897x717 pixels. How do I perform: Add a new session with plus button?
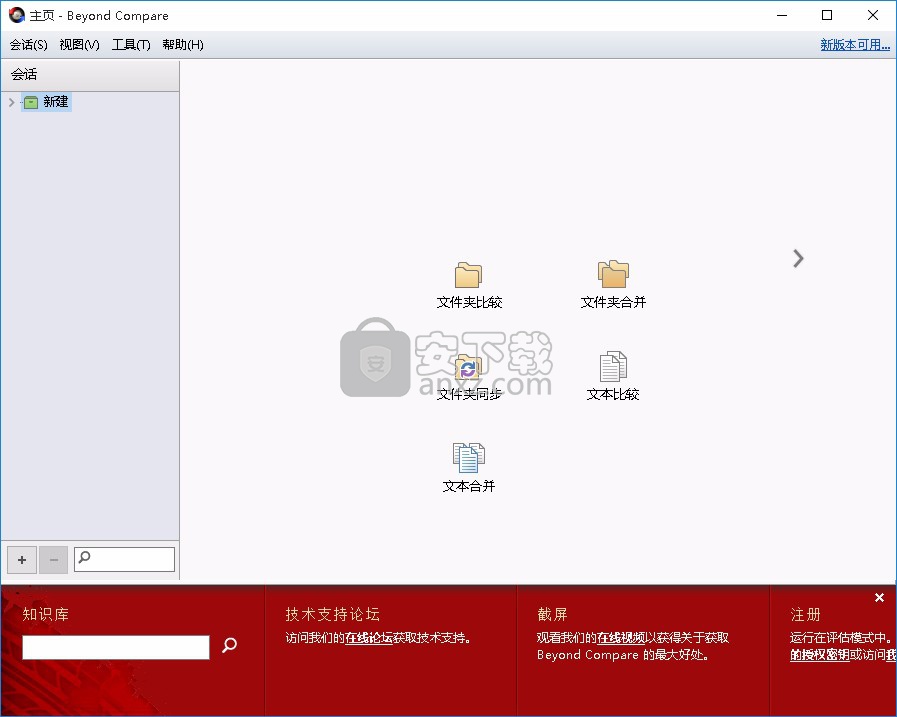coord(22,560)
